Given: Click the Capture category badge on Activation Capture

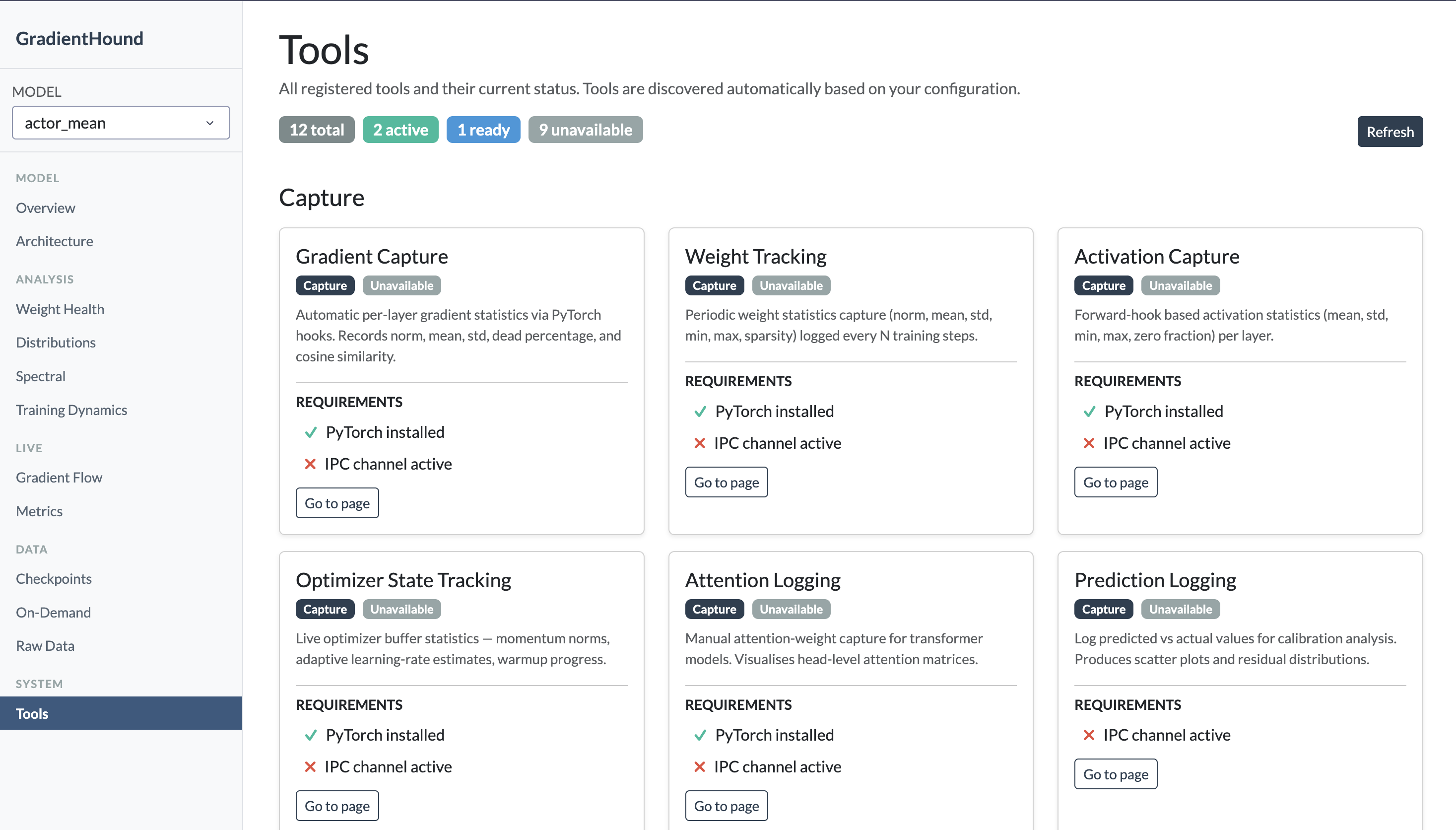Looking at the screenshot, I should click(1102, 285).
